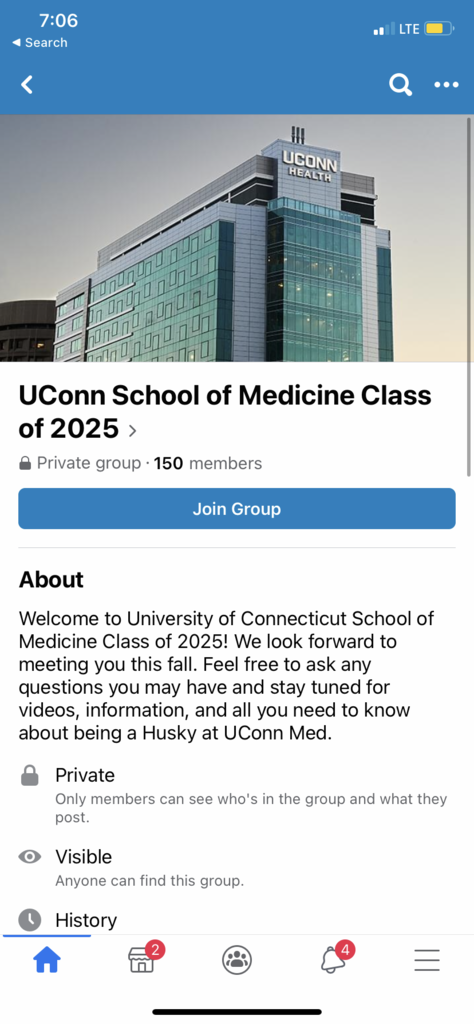Return to Search via status bar link

(40, 42)
